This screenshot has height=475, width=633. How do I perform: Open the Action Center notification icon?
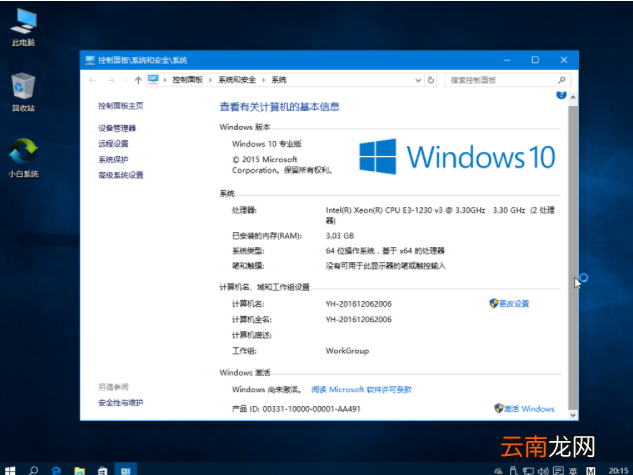pyautogui.click(x=558, y=471)
